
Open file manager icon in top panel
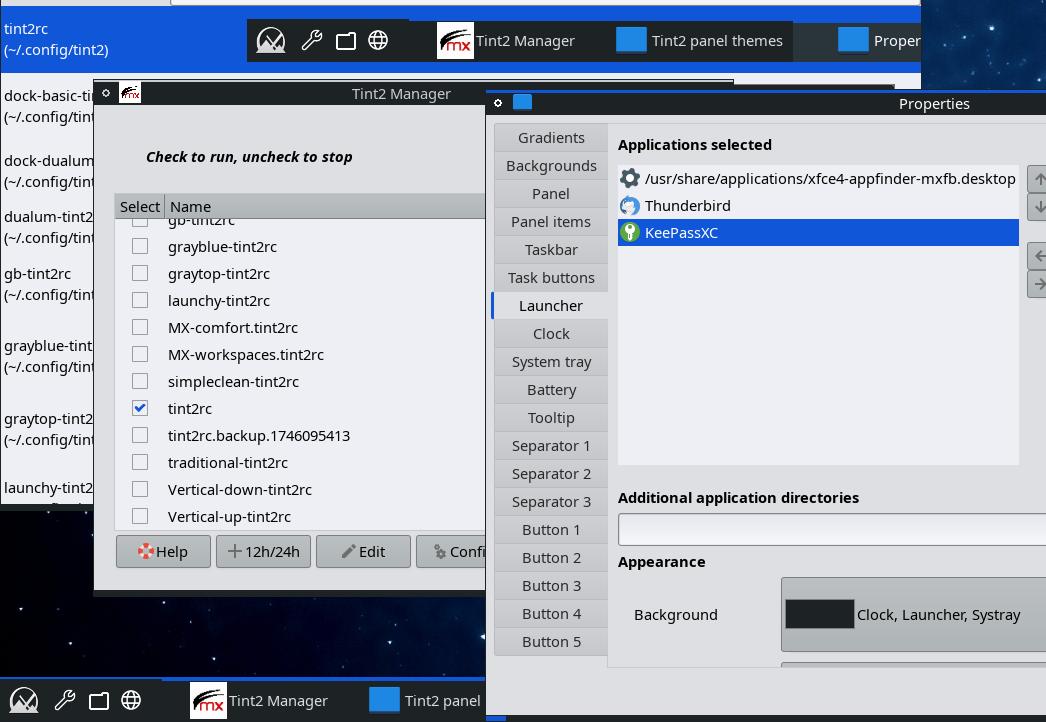(x=346, y=41)
